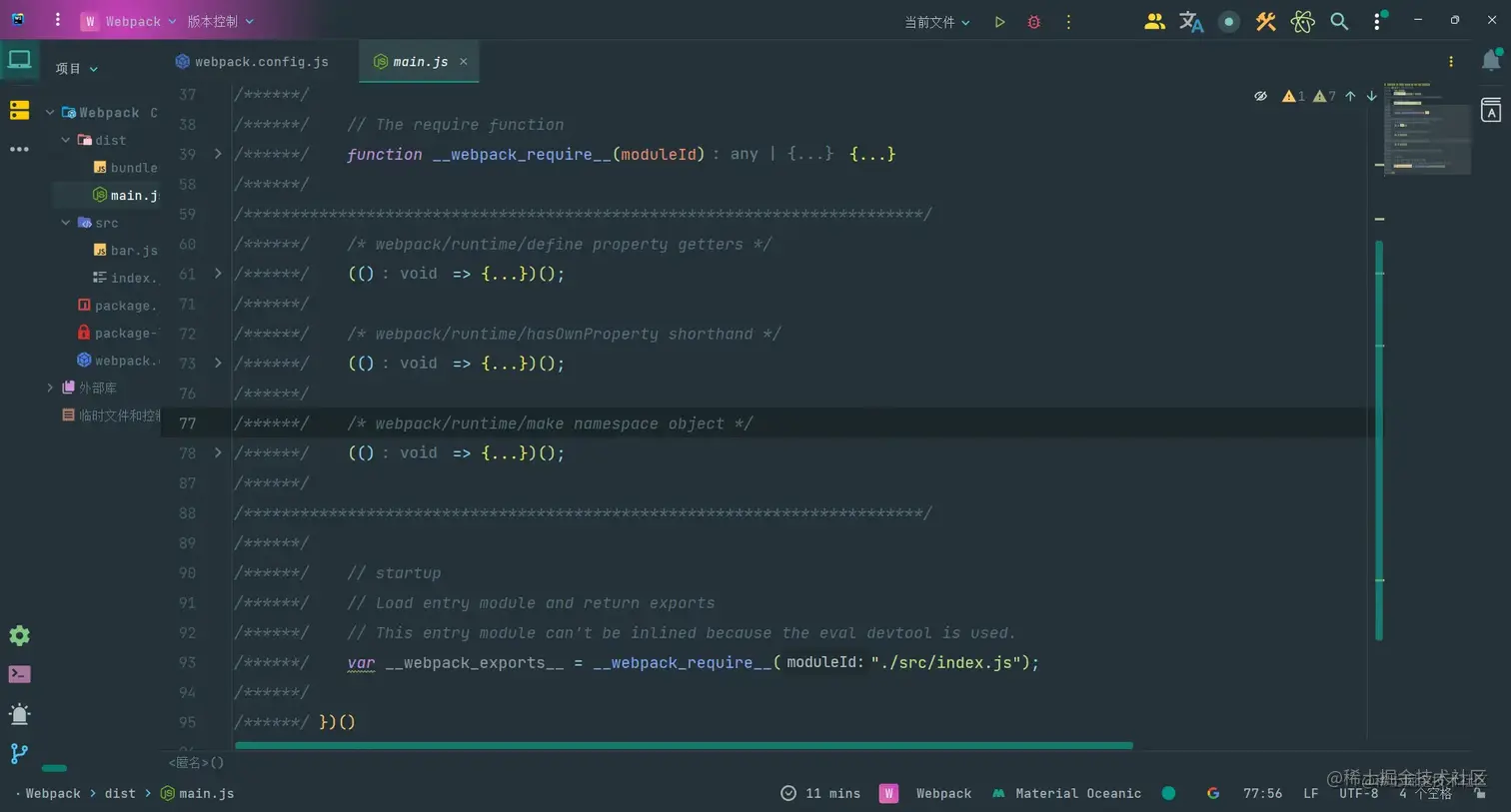Click Webpack breadcrumb in navigation bar
This screenshot has width=1511, height=812.
click(x=53, y=793)
